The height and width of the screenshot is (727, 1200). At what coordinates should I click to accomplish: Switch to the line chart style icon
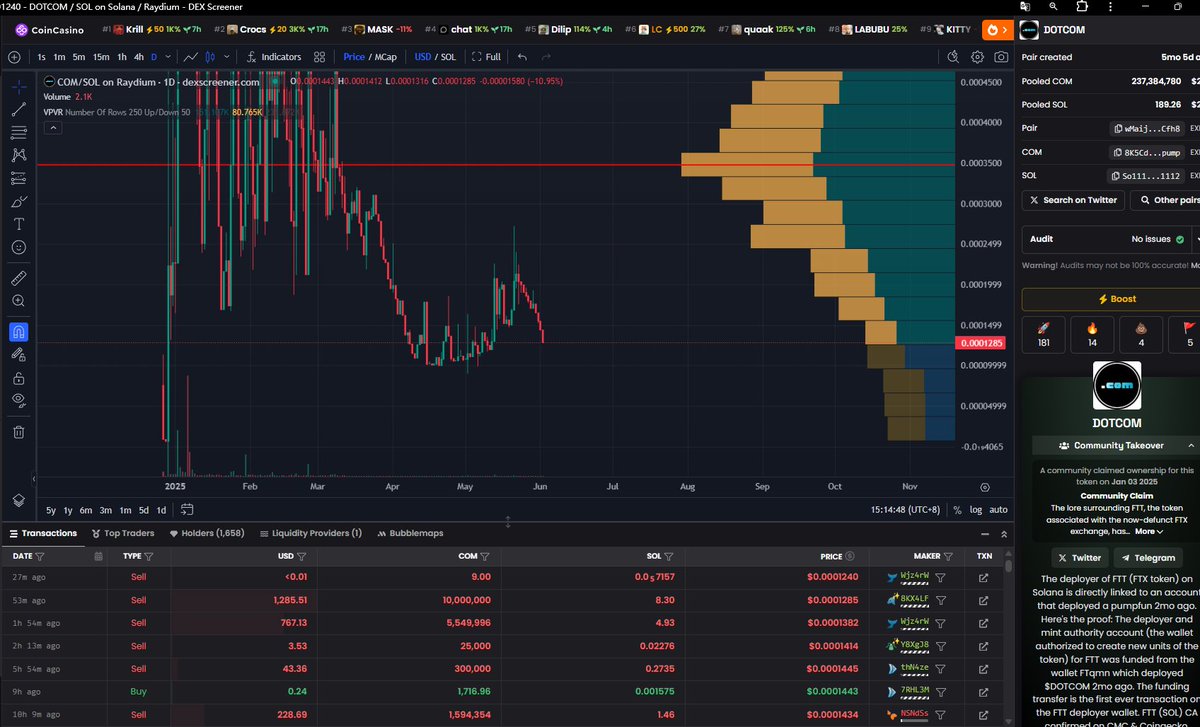tap(192, 57)
